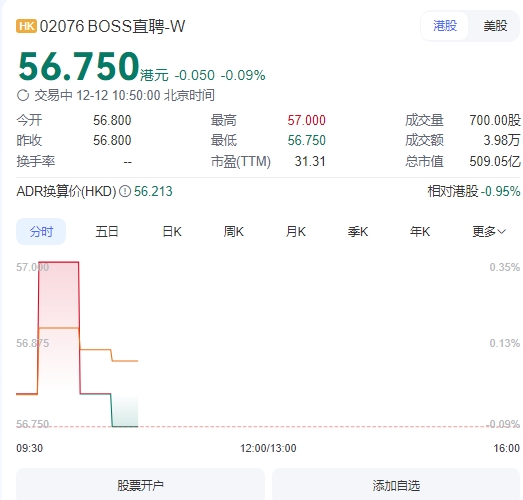Click the green area in the intraday chart
Image resolution: width=523 pixels, height=500 pixels.
click(125, 412)
